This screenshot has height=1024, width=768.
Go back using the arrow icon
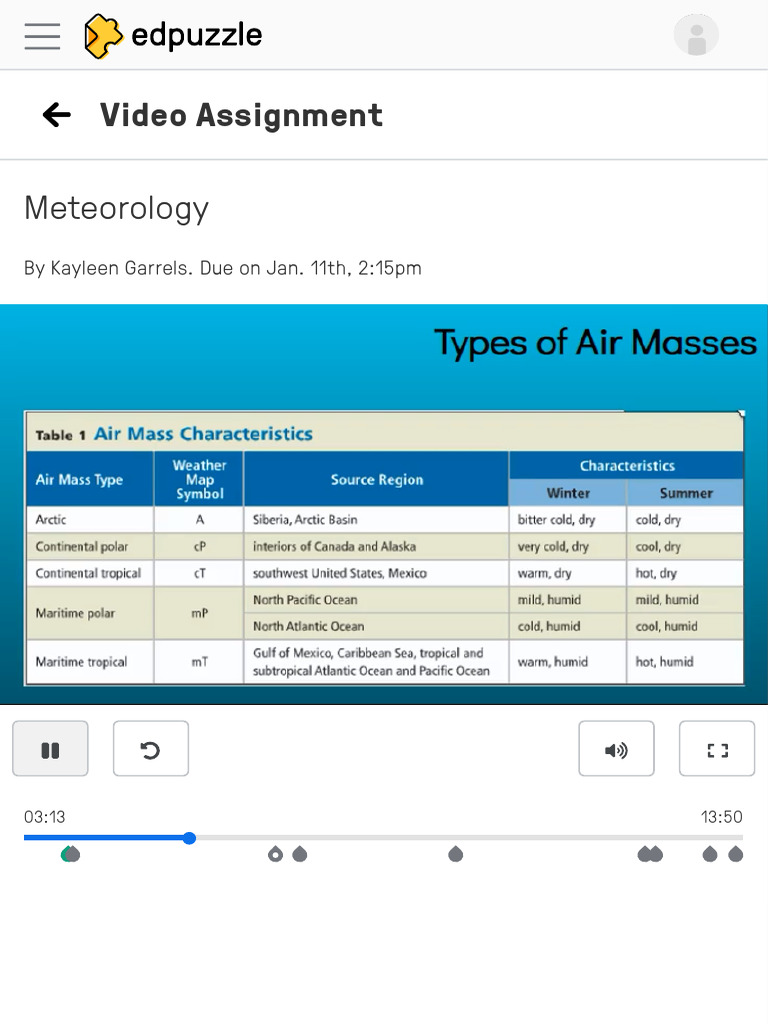57,115
